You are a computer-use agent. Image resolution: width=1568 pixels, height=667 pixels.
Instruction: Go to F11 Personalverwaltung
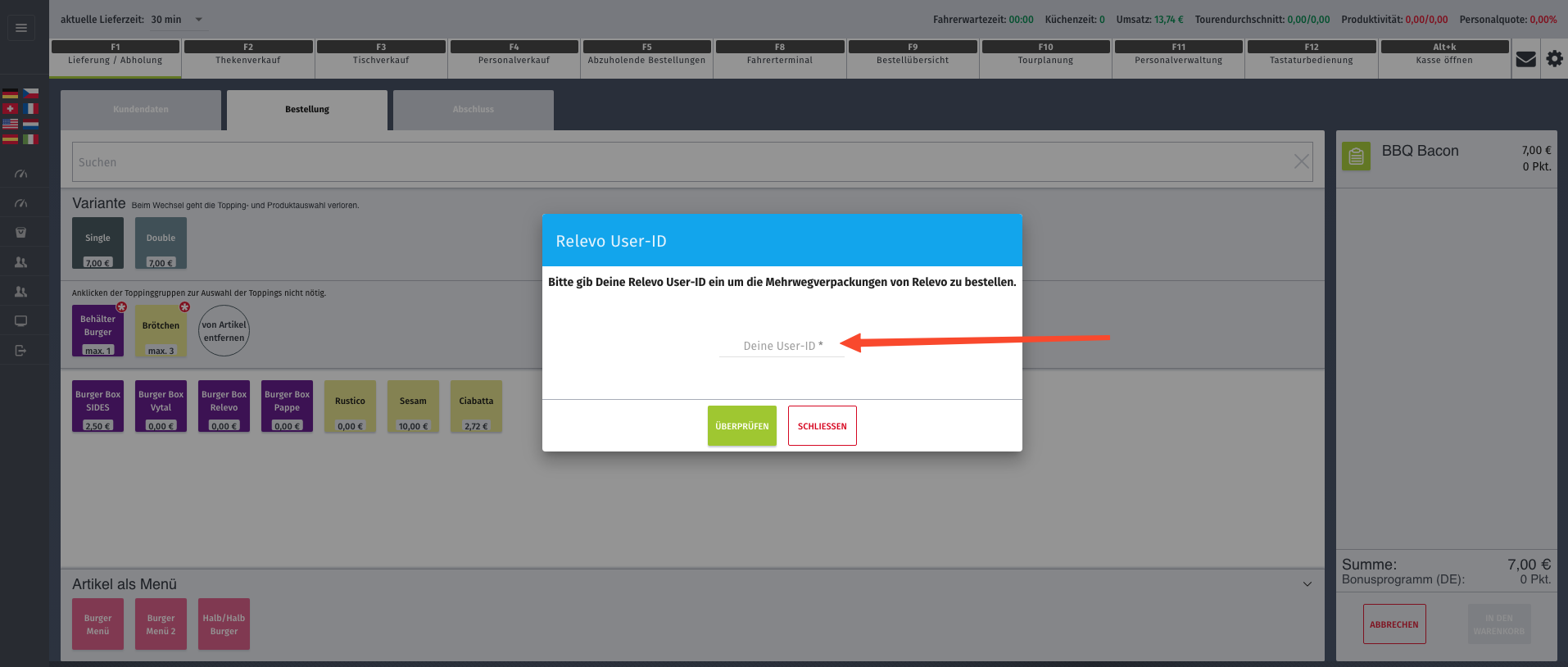click(1179, 59)
